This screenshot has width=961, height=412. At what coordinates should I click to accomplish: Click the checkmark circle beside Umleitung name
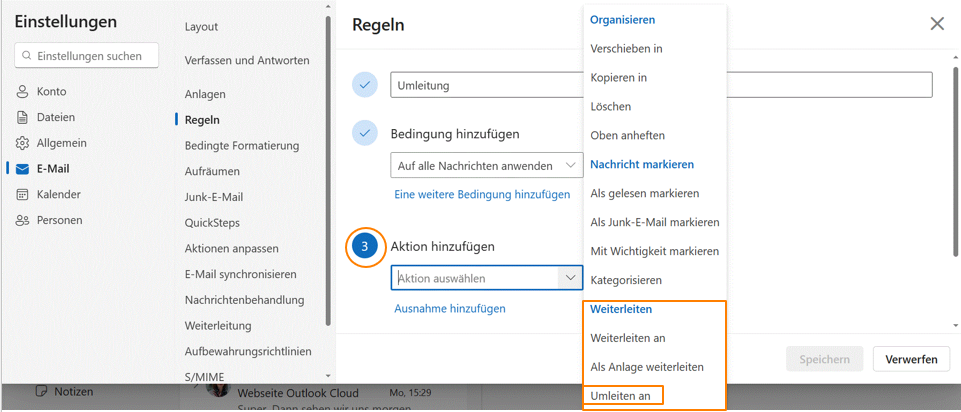(x=365, y=85)
